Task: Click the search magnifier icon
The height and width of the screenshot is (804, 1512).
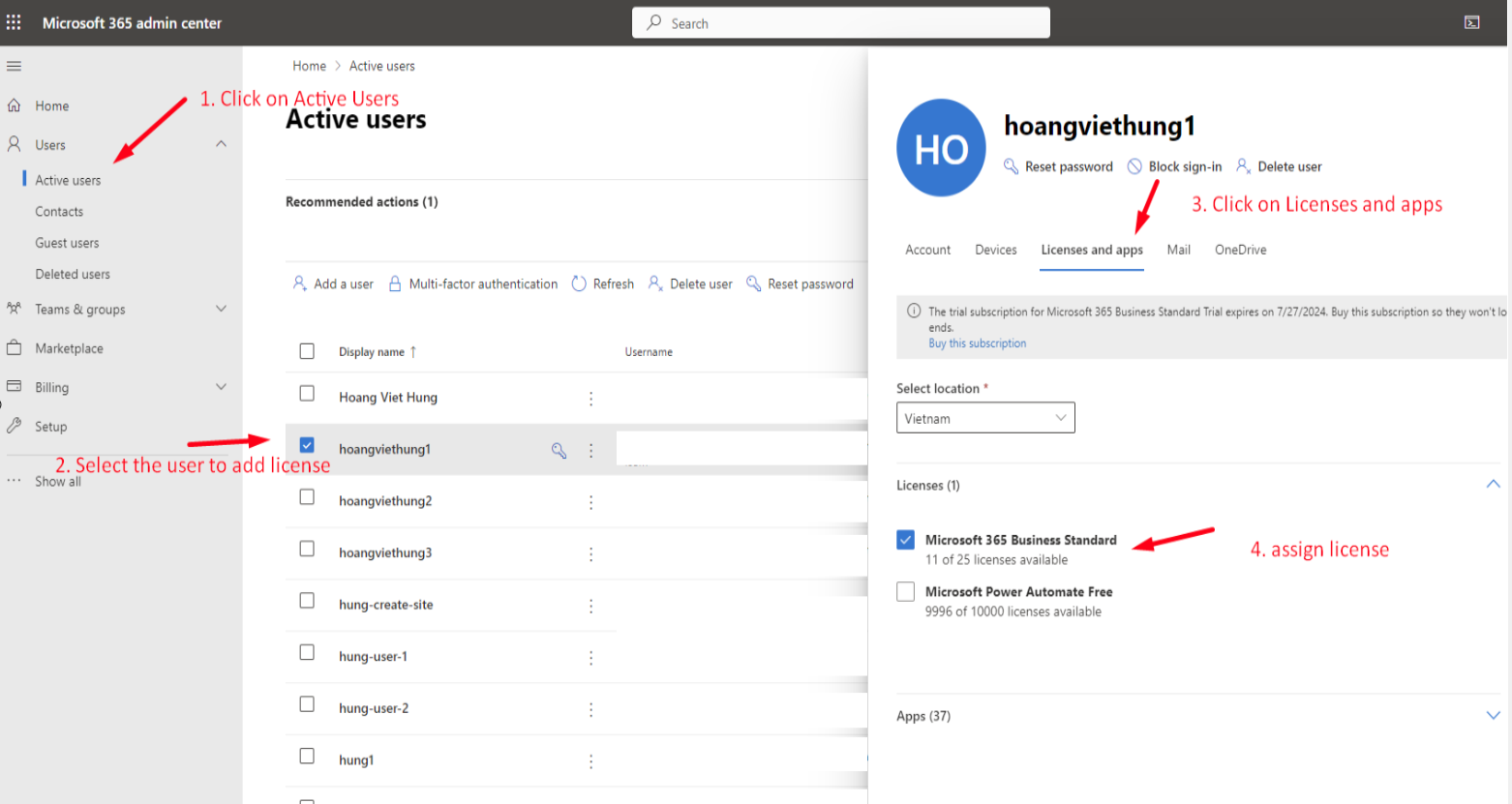Action: point(654,22)
